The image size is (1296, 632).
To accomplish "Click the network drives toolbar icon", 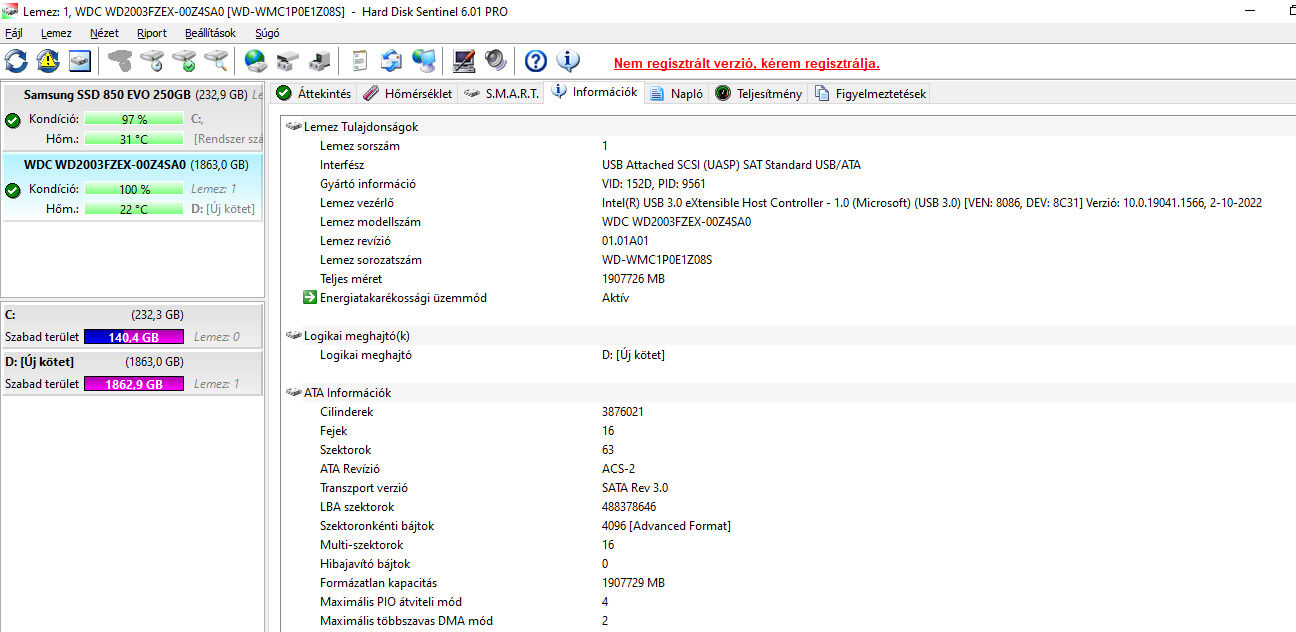I will (288, 61).
